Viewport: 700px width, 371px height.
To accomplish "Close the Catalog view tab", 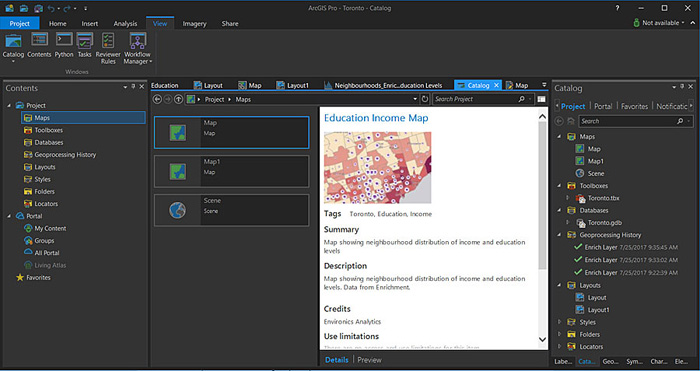I will point(496,85).
